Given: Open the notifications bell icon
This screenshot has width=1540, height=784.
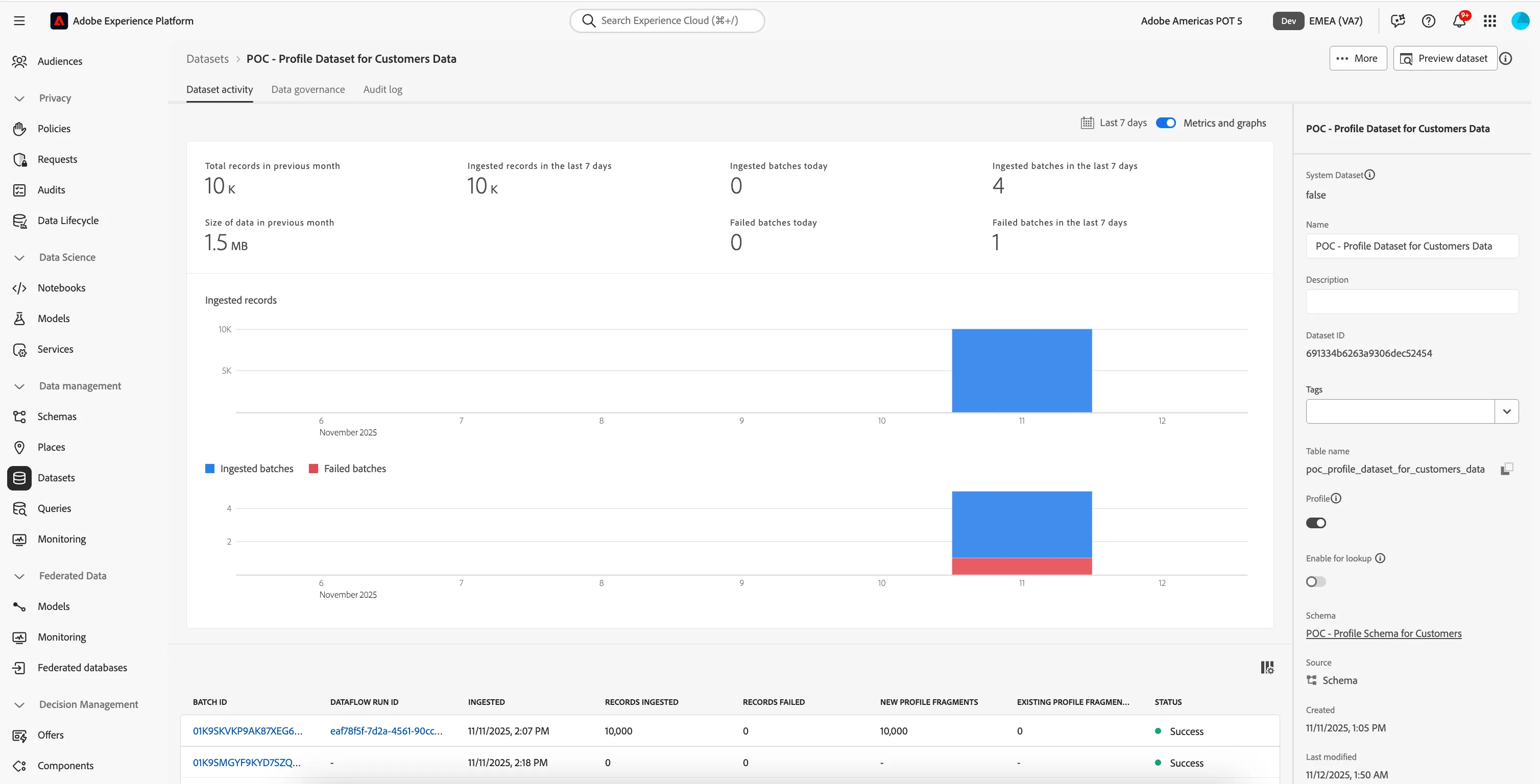Looking at the screenshot, I should (1459, 21).
